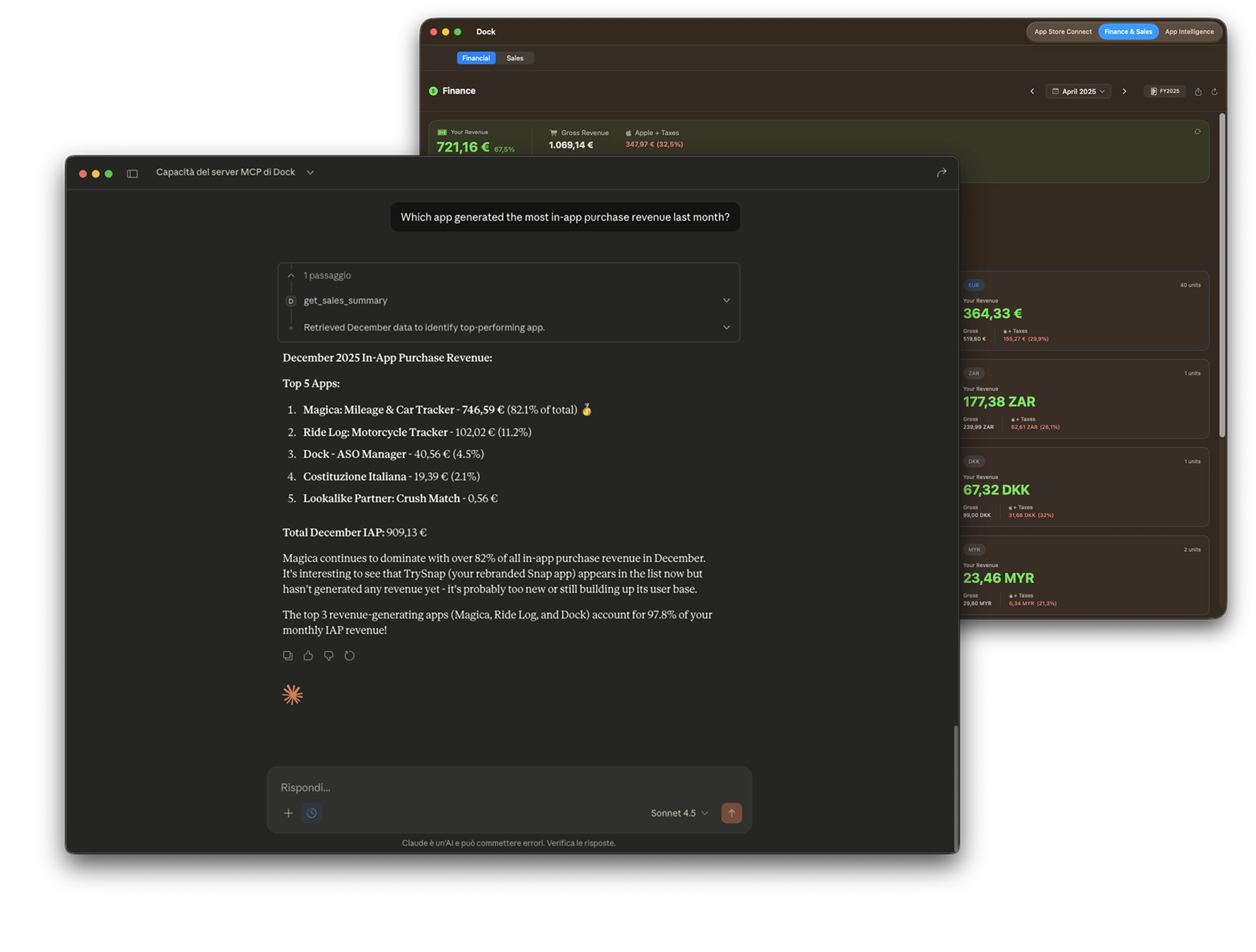Click the FY2025 fiscal year button

tap(1165, 91)
